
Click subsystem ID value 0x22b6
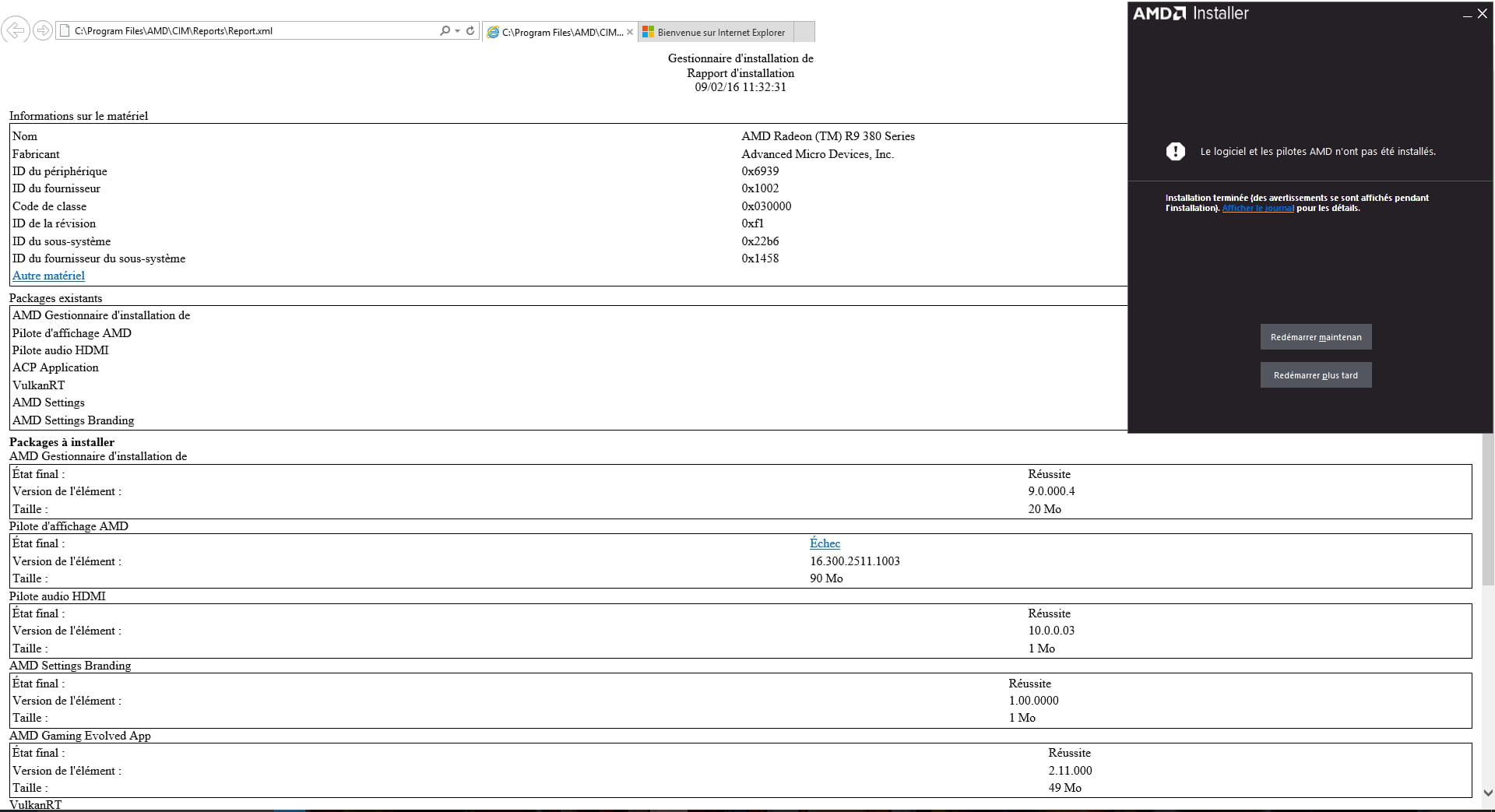point(760,241)
